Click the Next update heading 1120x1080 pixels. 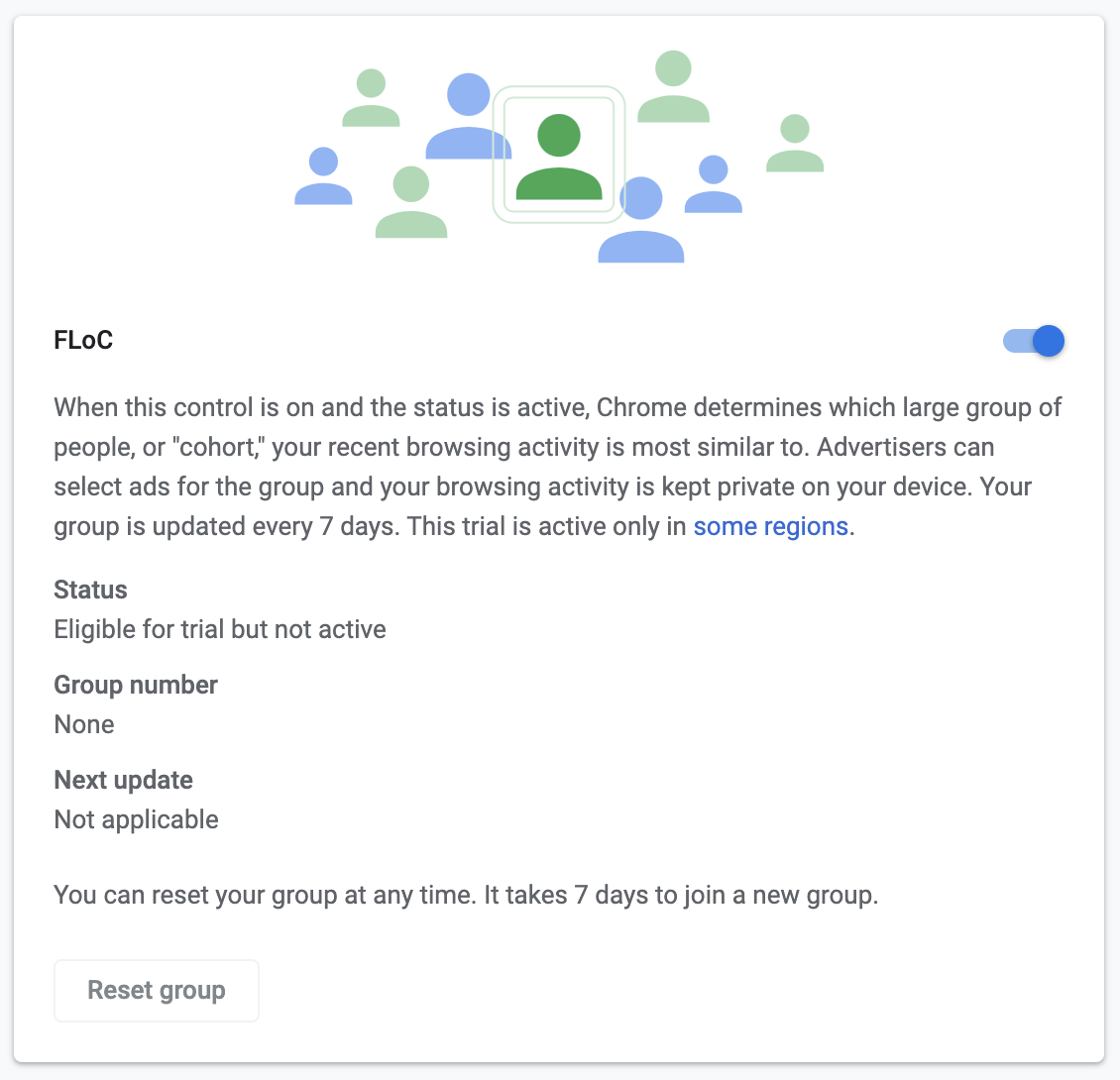tap(123, 780)
